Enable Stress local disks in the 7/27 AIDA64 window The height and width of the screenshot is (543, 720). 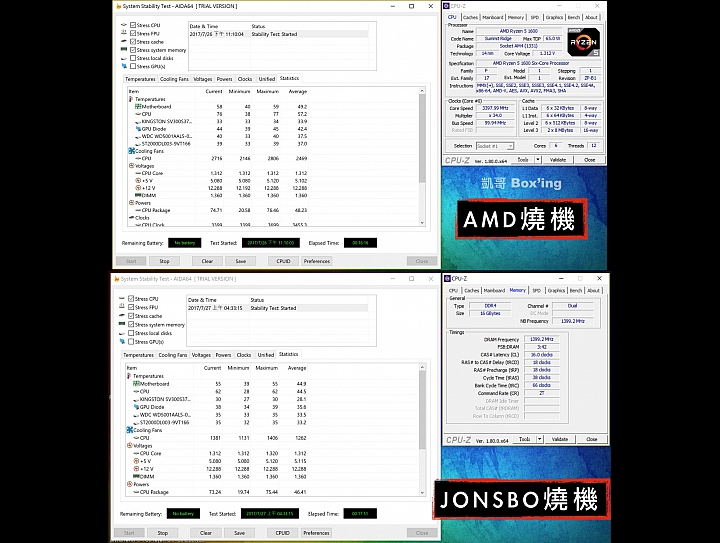coord(131,333)
